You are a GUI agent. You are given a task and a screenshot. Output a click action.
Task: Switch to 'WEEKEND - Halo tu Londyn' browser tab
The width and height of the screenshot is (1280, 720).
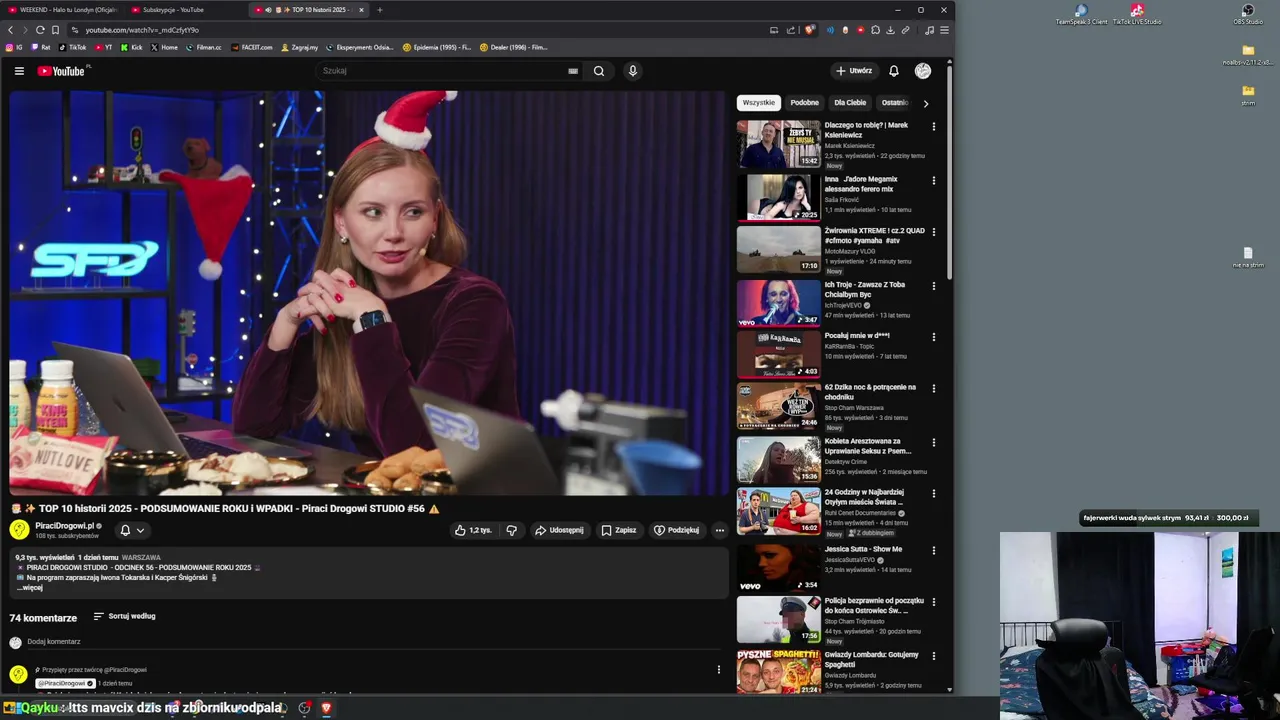click(x=62, y=10)
